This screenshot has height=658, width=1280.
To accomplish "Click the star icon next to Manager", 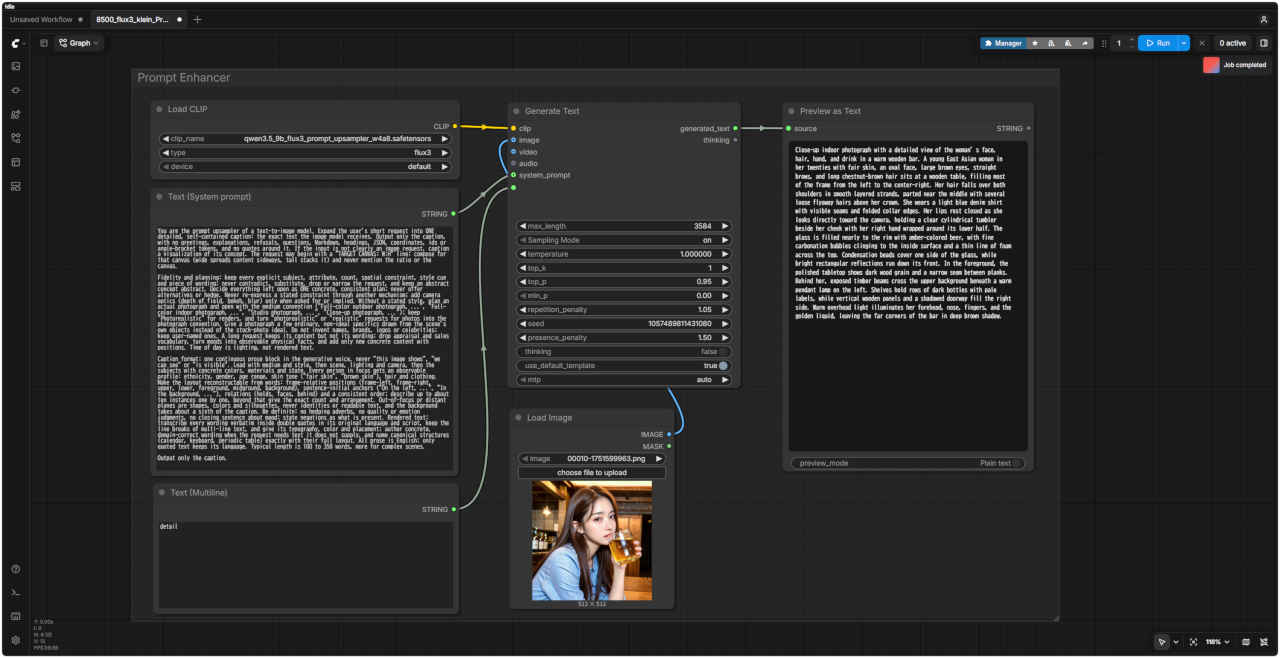I will point(1035,43).
